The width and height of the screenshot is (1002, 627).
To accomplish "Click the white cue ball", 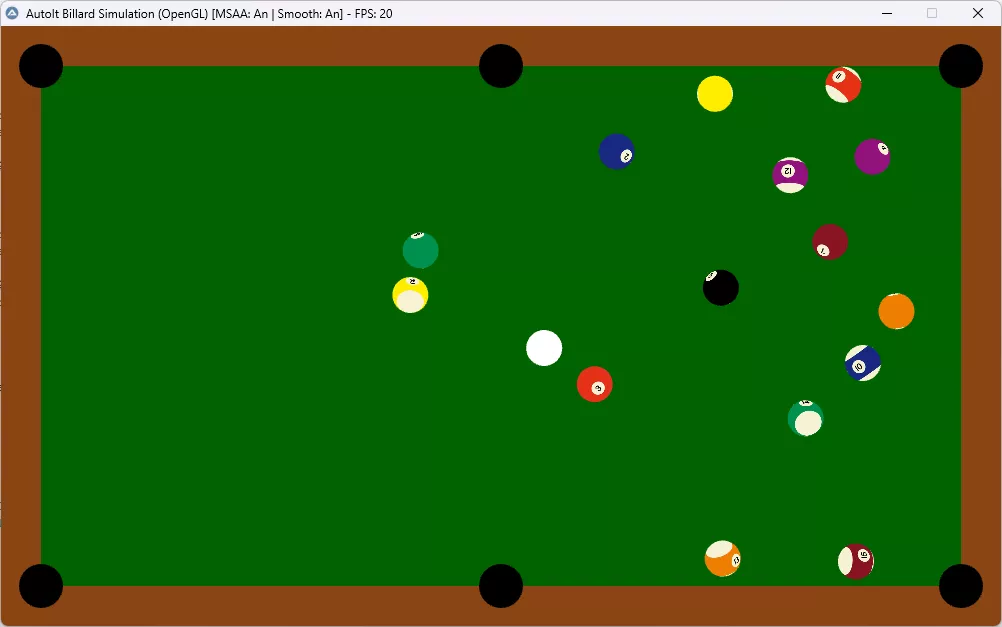I will pos(544,348).
